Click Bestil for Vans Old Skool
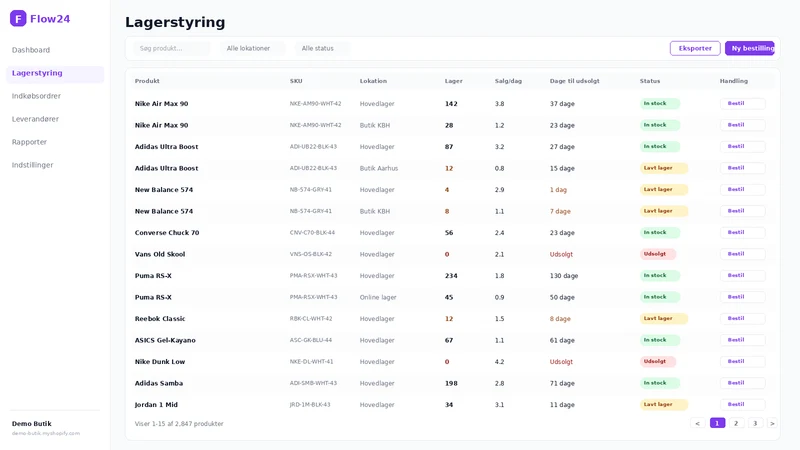This screenshot has width=800, height=450. pos(742,254)
